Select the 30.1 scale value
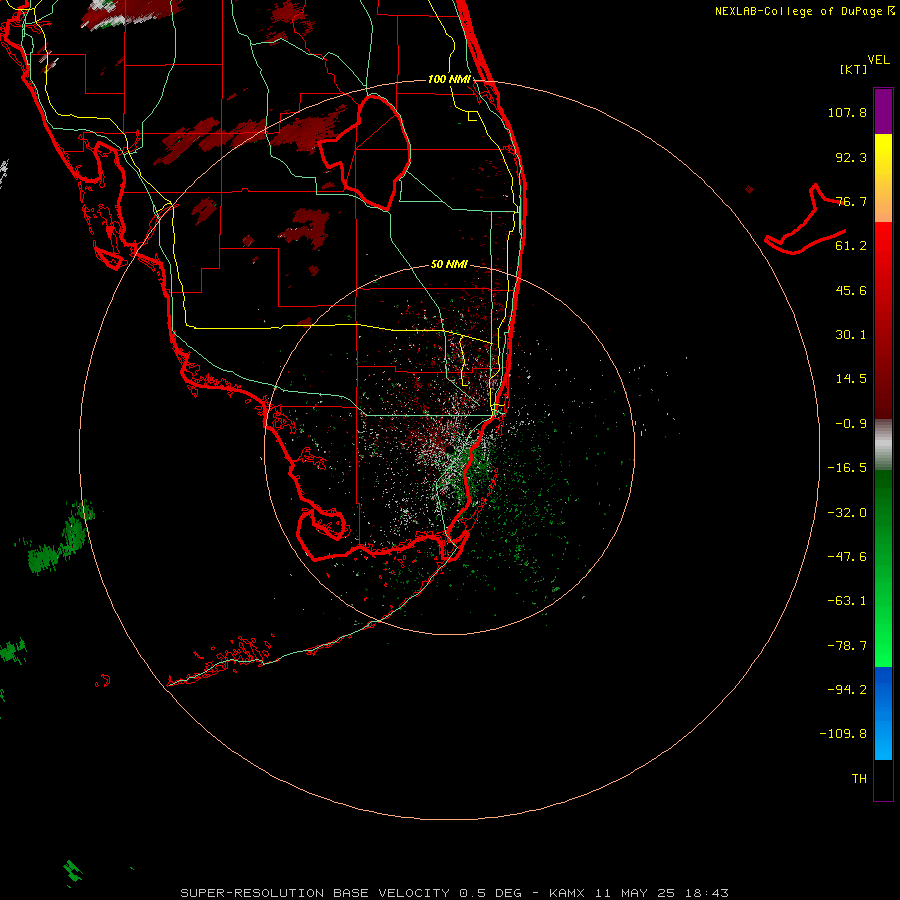Screen dimensions: 900x900 (x=851, y=335)
